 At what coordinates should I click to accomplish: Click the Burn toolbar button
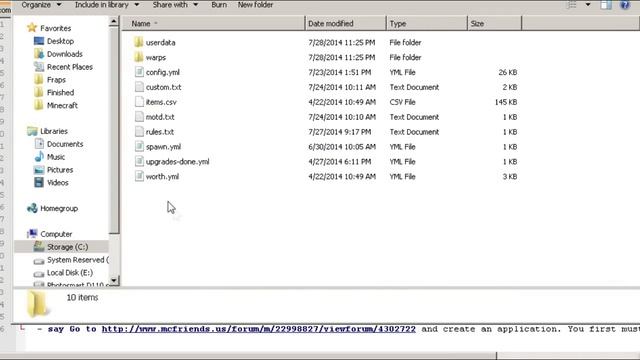point(219,5)
